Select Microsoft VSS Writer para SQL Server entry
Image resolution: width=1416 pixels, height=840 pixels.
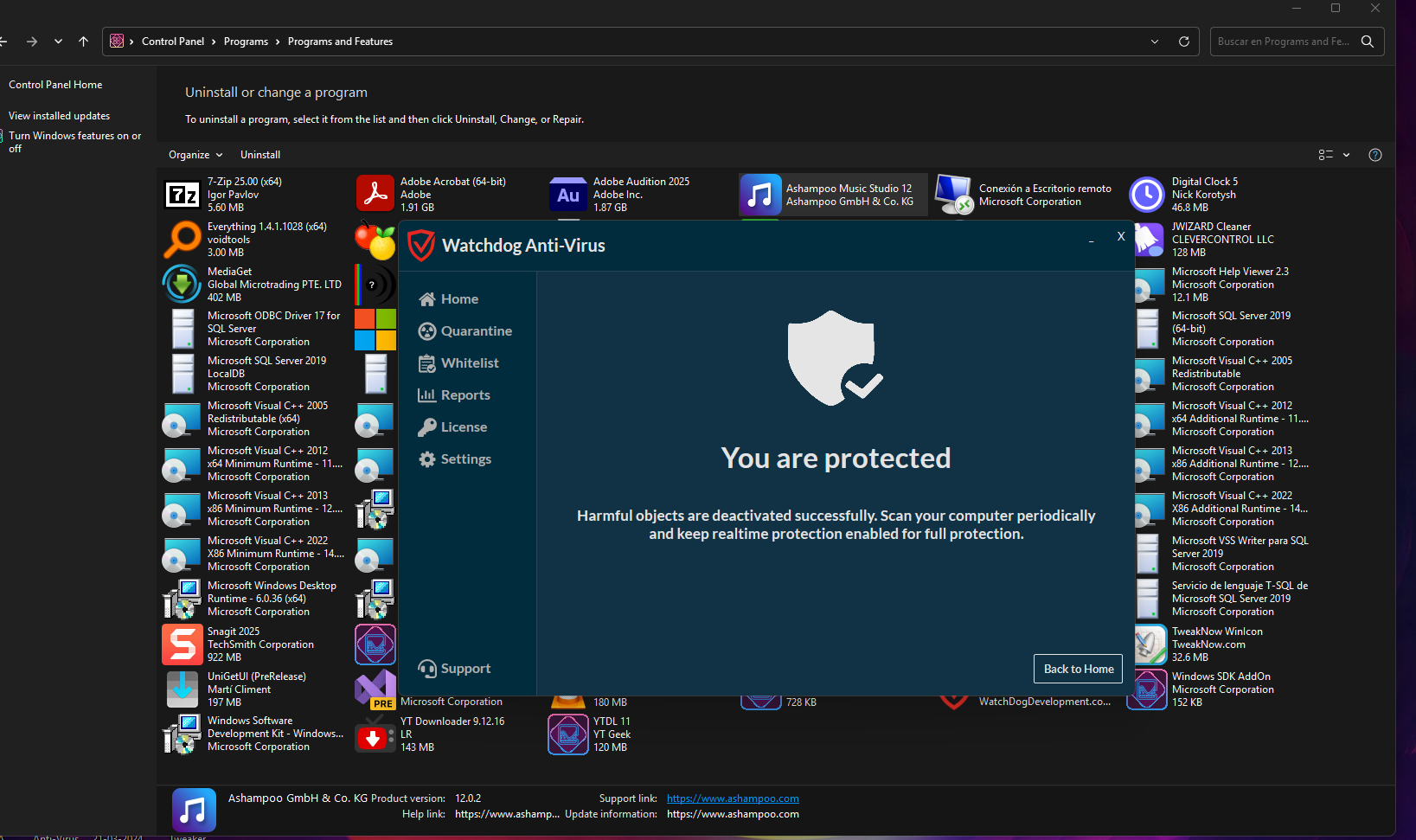1222,554
